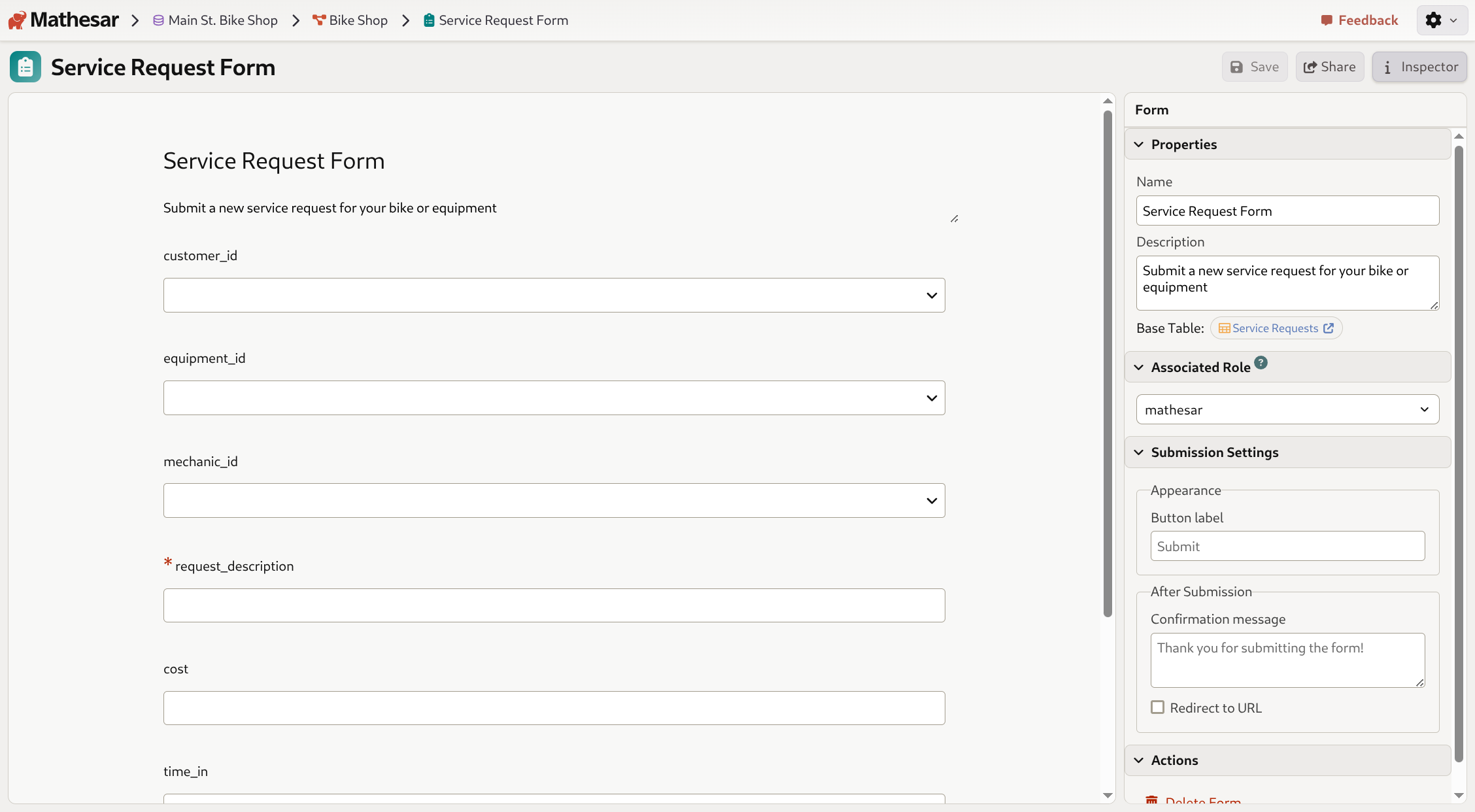The height and width of the screenshot is (812, 1475).
Task: Click the Save disk icon
Action: click(1236, 67)
